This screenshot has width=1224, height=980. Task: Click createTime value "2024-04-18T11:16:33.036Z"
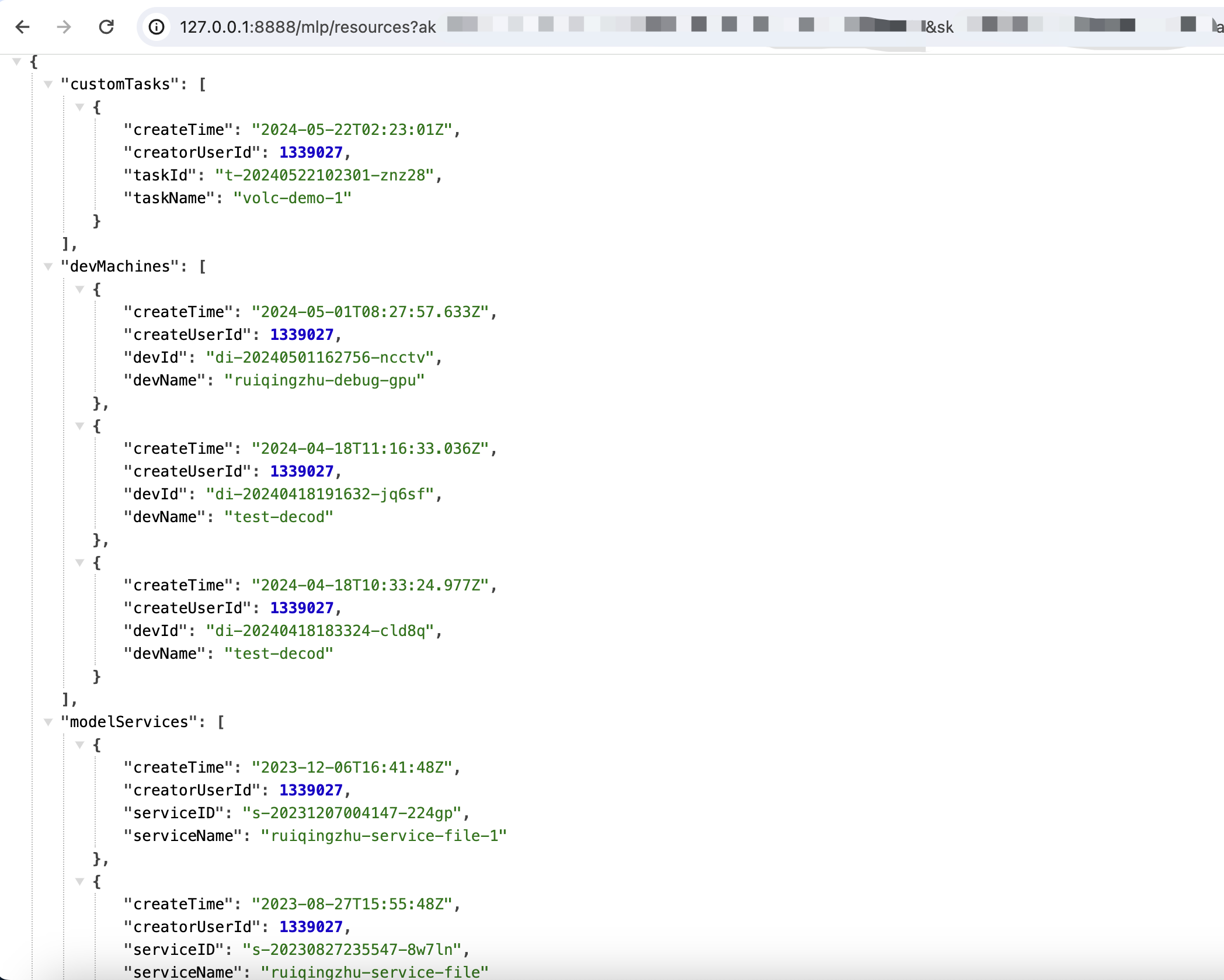point(370,449)
